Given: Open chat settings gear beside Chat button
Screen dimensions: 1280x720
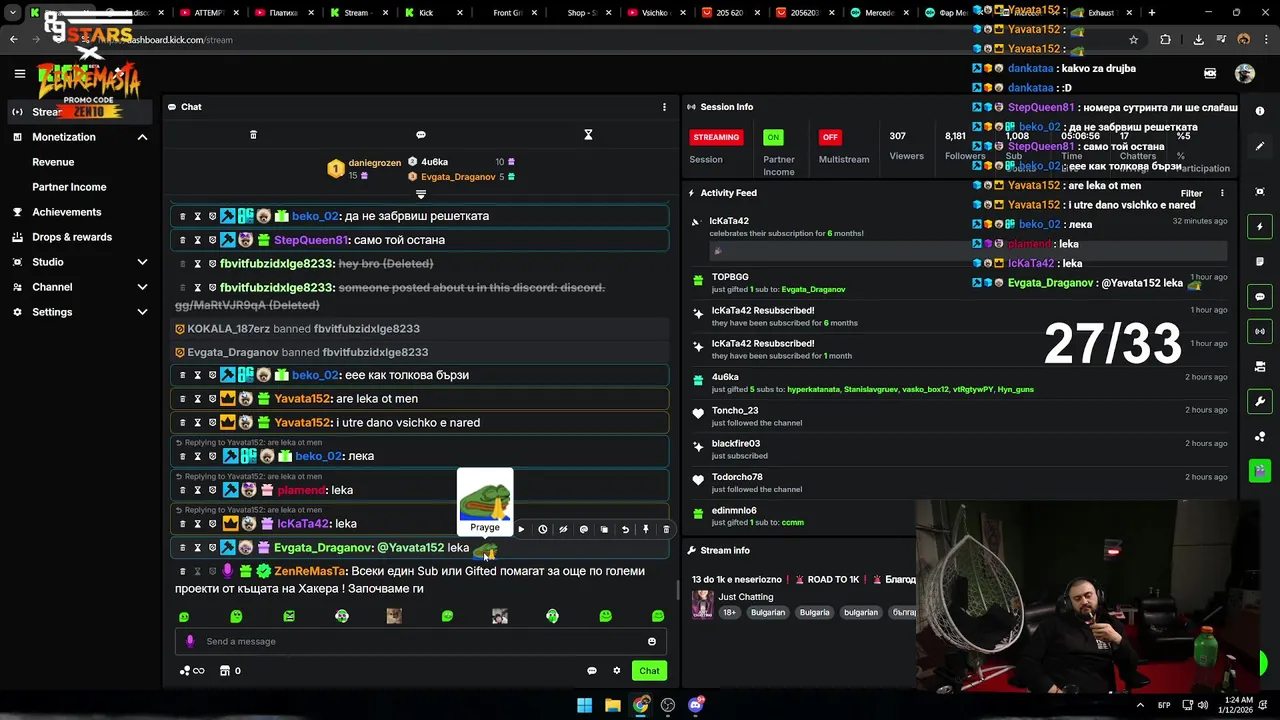Looking at the screenshot, I should click(x=617, y=671).
